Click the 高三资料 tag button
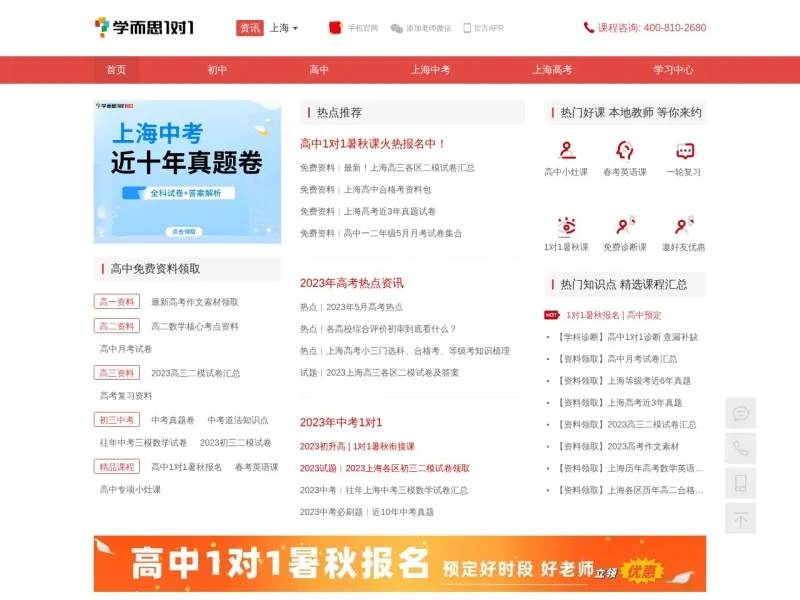The width and height of the screenshot is (800, 600). tap(117, 373)
